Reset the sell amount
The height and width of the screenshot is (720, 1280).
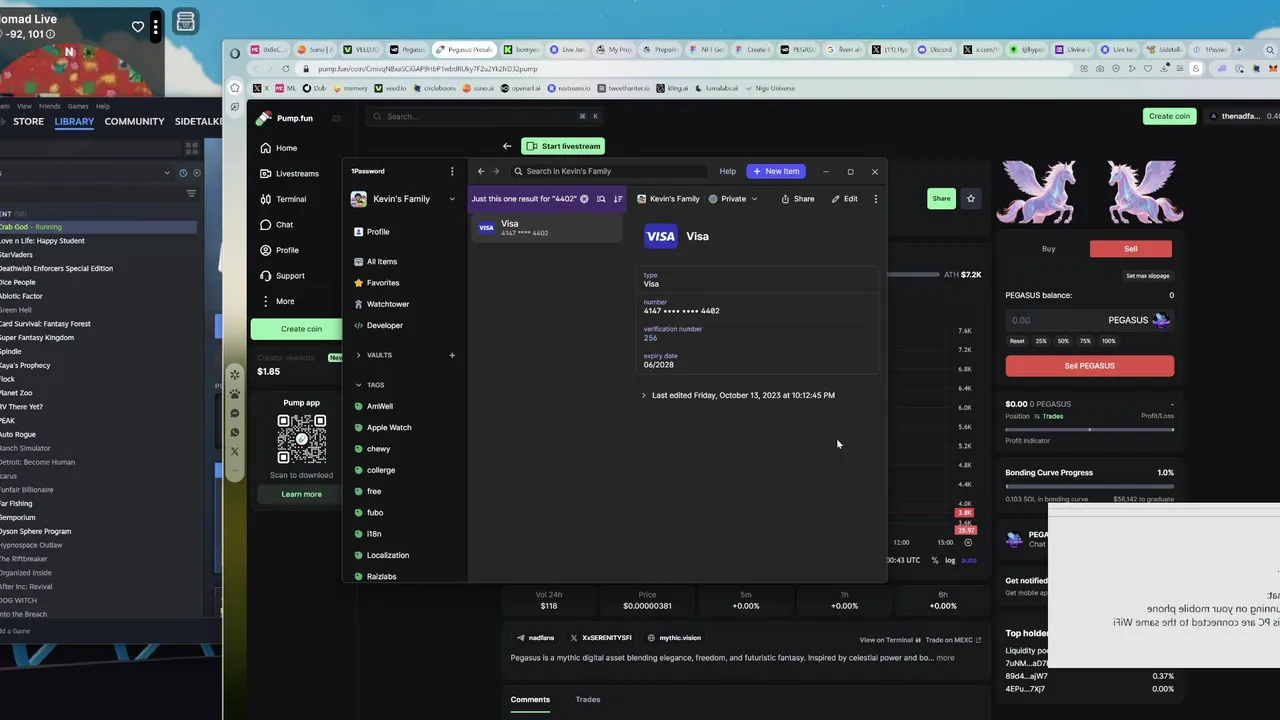pos(1017,341)
